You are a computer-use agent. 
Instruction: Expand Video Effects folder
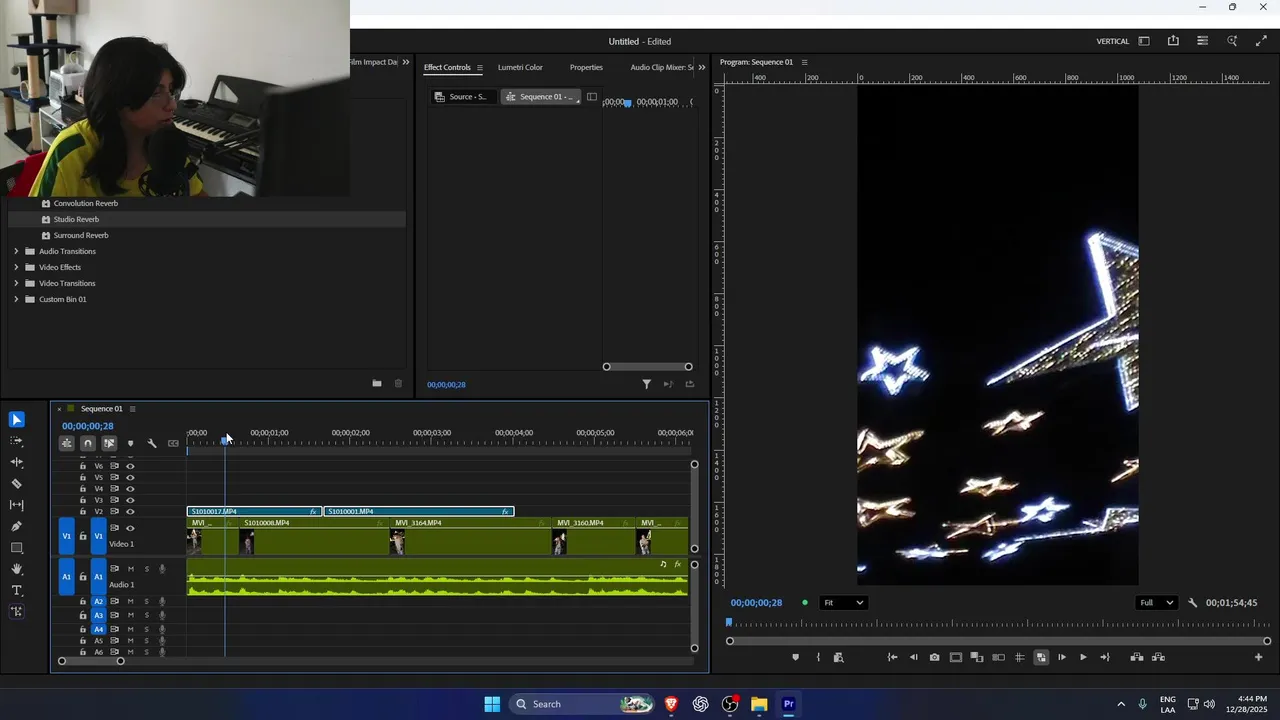(x=16, y=267)
